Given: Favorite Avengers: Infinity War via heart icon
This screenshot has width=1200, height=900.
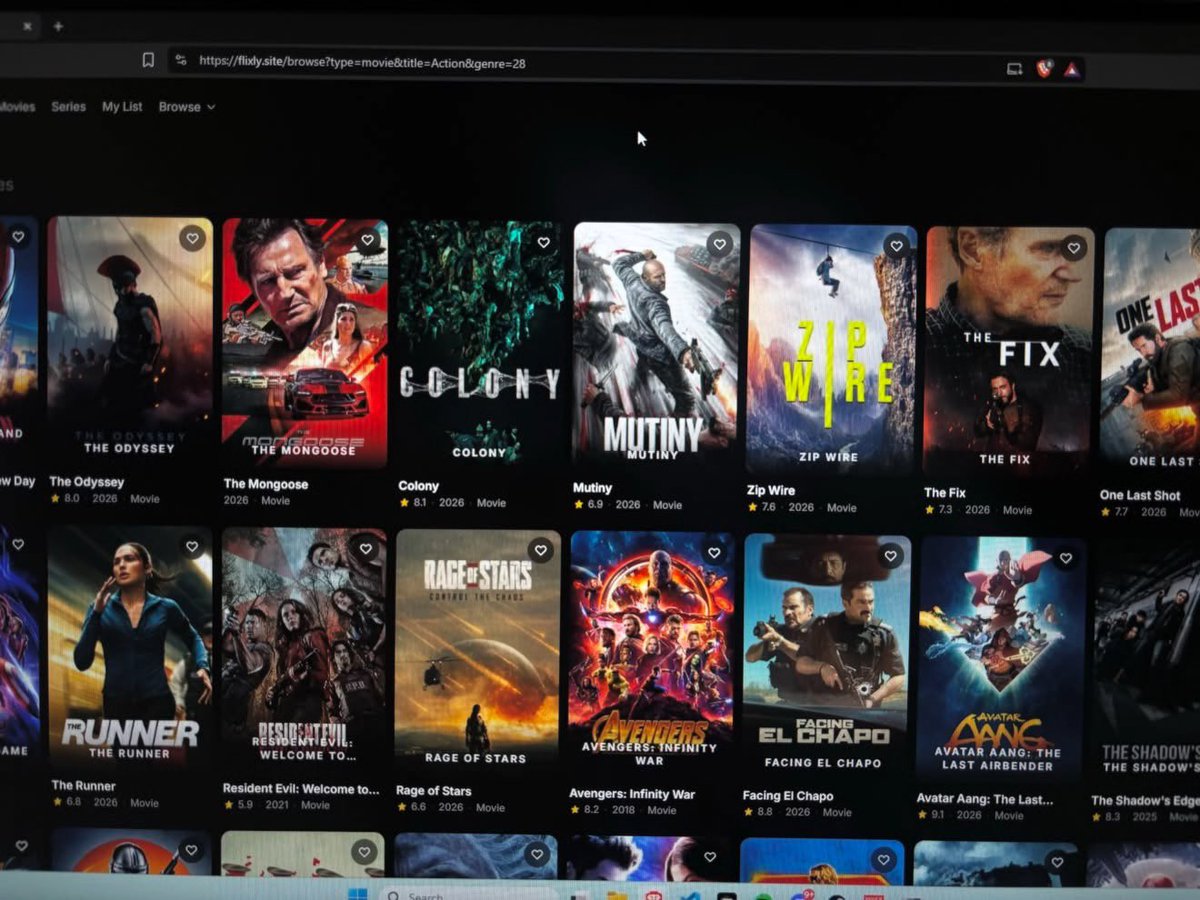Looking at the screenshot, I should (x=714, y=552).
